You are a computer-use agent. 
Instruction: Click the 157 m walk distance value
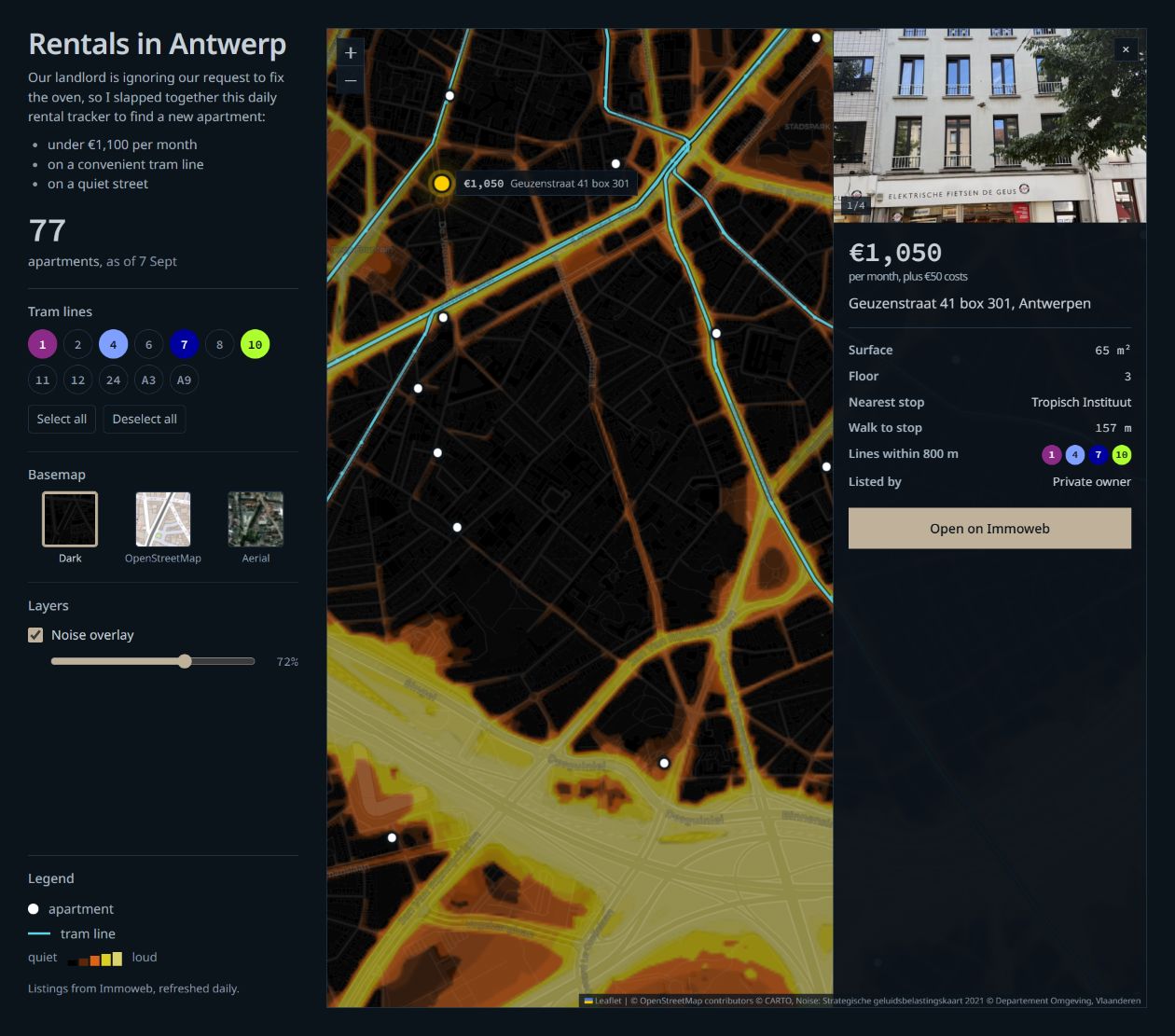coord(1113,427)
